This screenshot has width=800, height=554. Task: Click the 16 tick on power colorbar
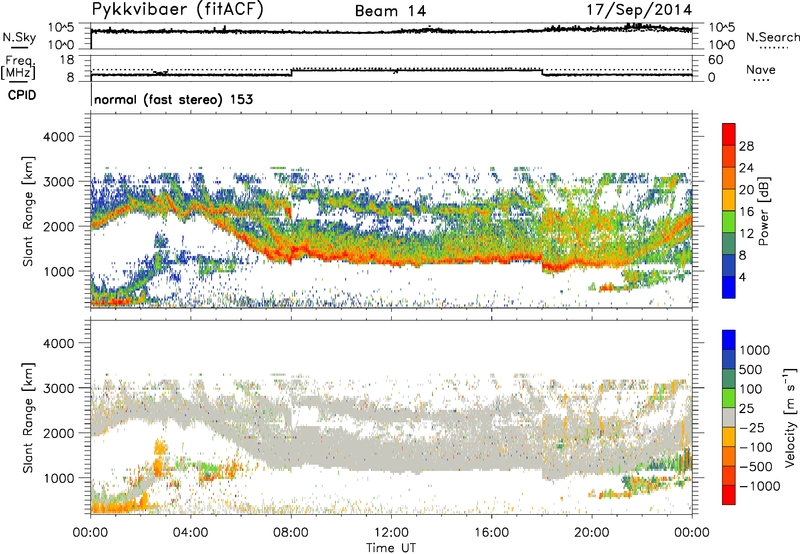(x=746, y=212)
